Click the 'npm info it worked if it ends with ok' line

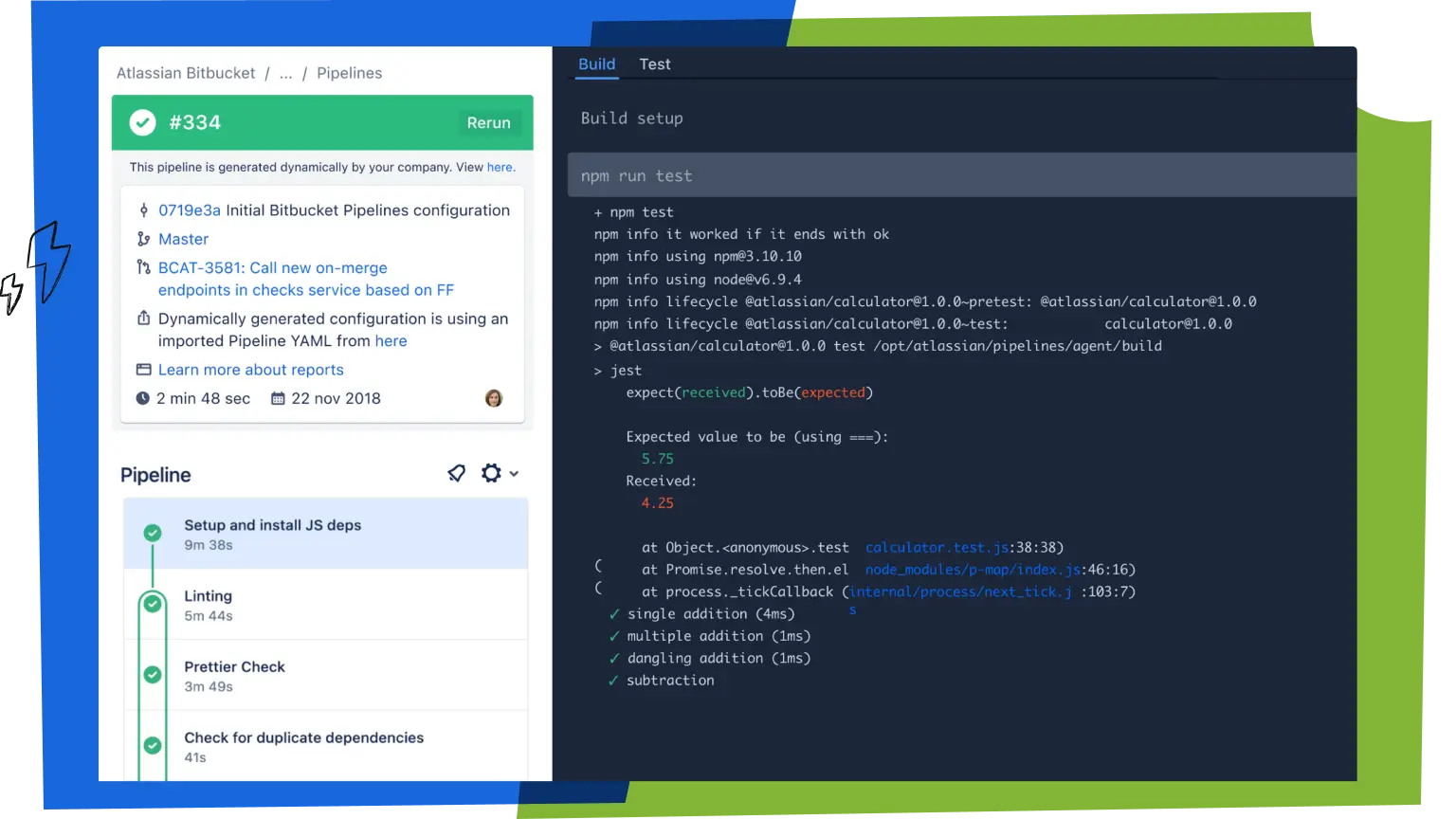click(741, 234)
